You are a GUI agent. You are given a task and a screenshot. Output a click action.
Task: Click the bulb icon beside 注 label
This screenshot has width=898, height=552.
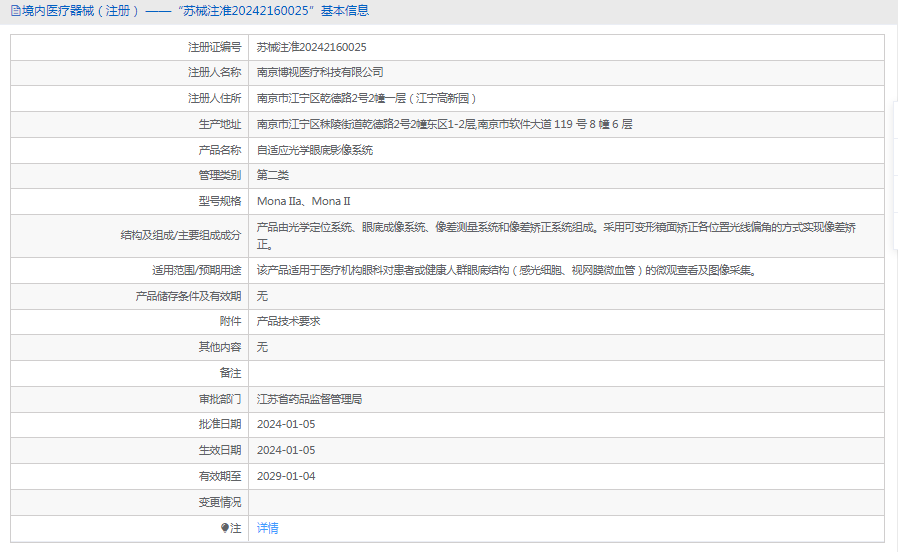click(224, 528)
